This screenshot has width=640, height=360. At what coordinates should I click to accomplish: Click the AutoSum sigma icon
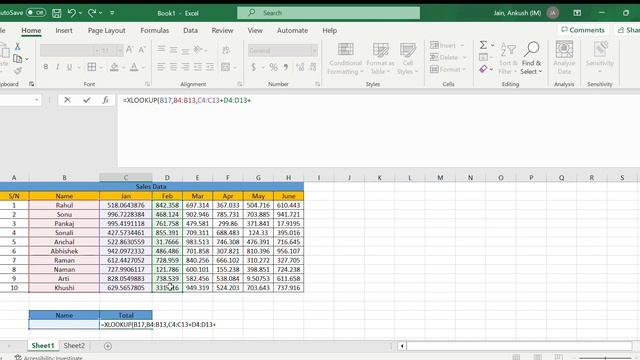point(483,45)
